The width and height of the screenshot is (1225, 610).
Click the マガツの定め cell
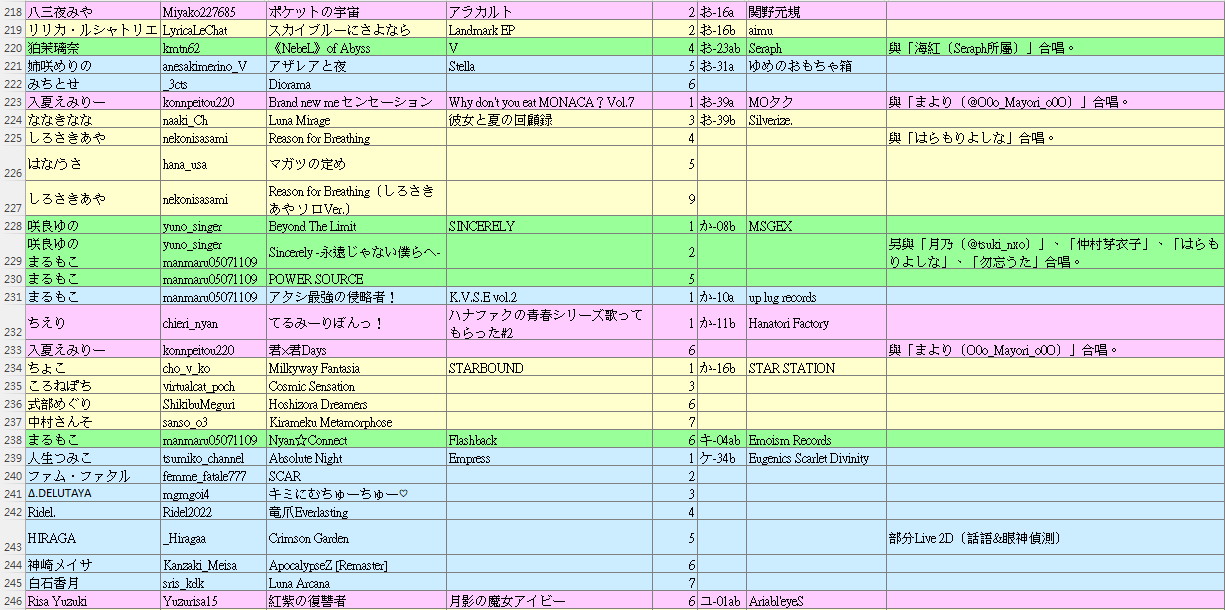tap(355, 164)
